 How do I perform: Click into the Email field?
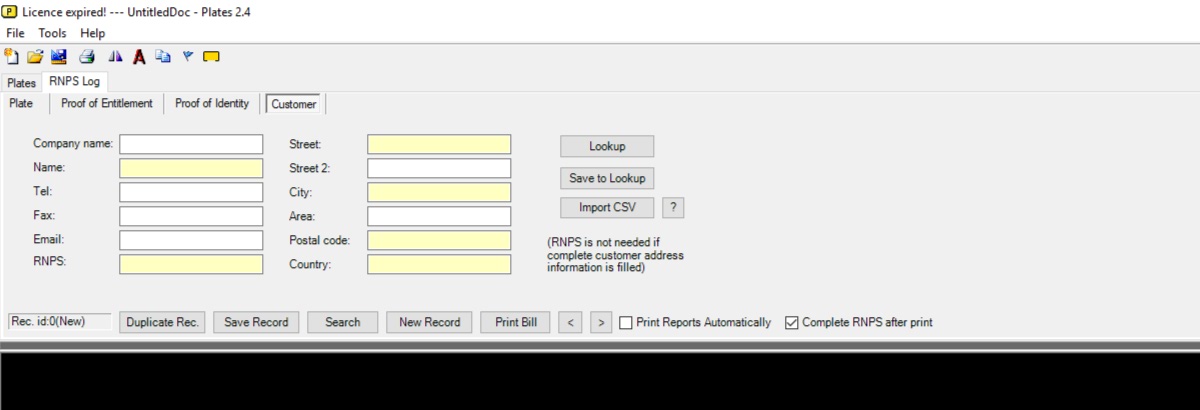191,240
